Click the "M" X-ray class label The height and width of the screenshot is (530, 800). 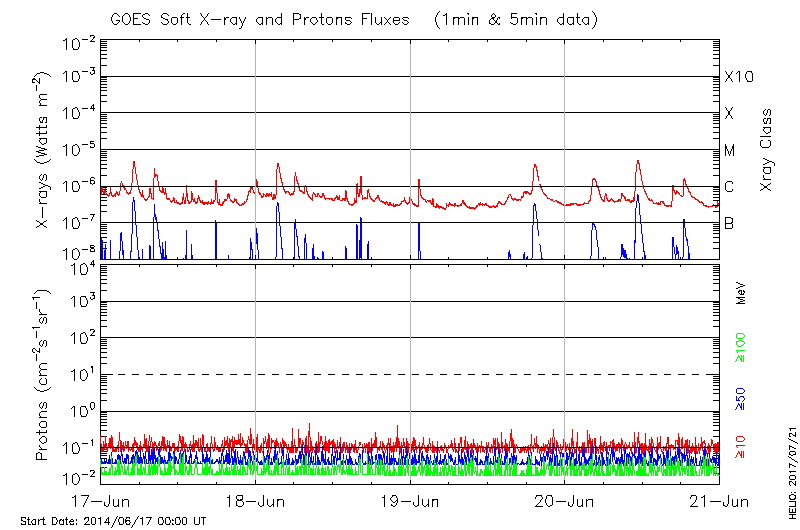tap(730, 150)
